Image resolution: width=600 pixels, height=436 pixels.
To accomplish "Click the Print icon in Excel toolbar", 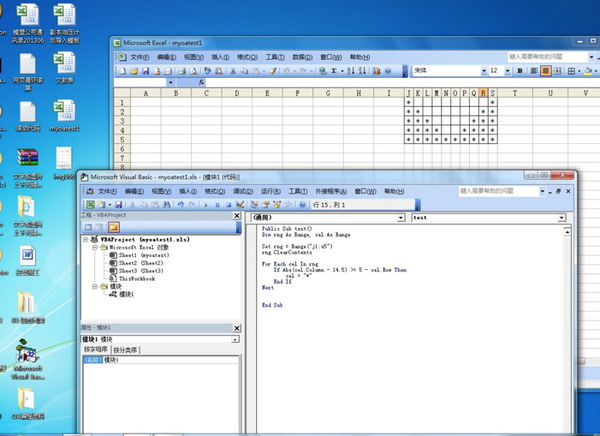I will tap(182, 71).
